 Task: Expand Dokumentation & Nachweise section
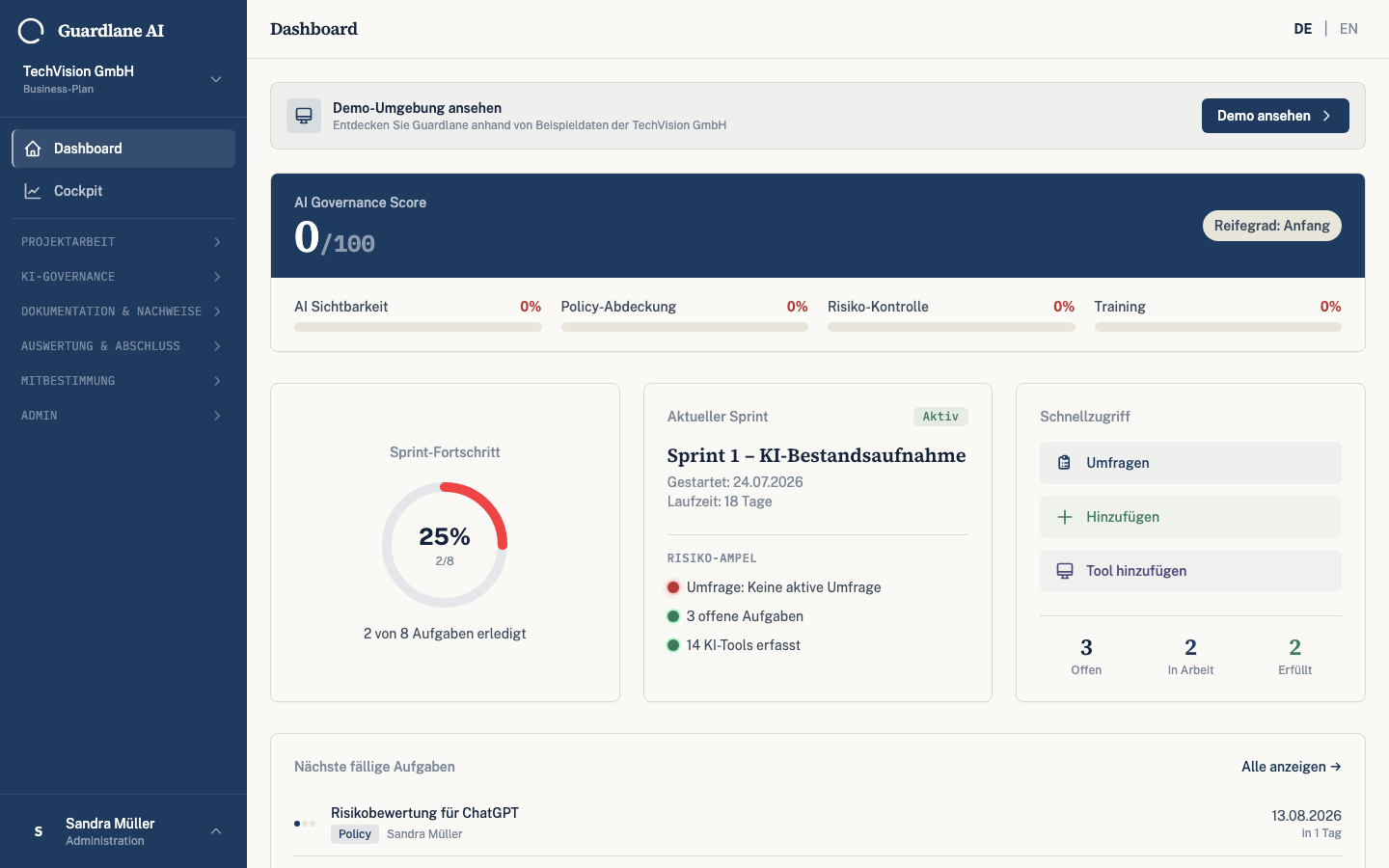point(123,312)
